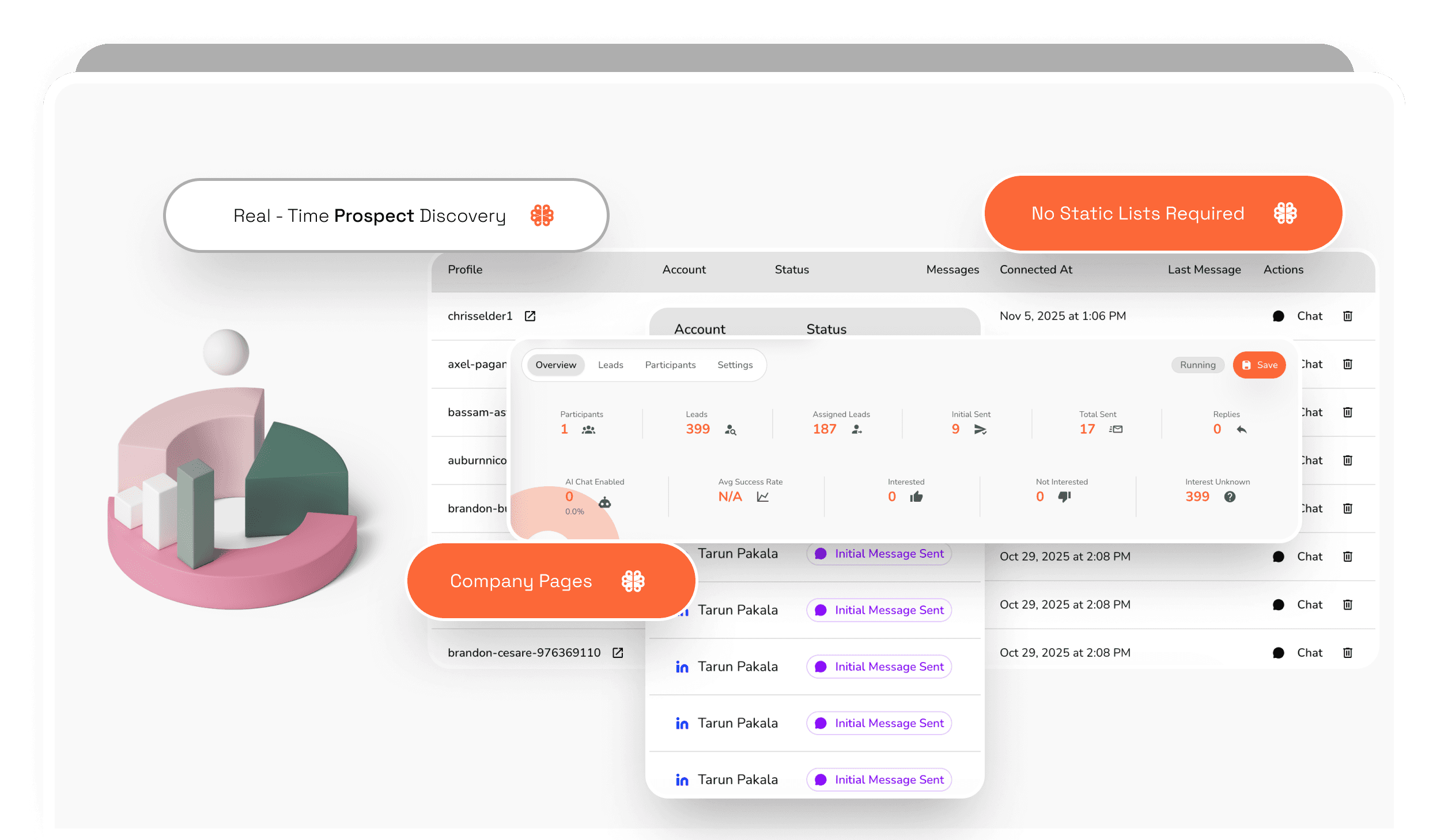1448x840 pixels.
Task: Go to the Settings tab
Action: pyautogui.click(x=735, y=365)
